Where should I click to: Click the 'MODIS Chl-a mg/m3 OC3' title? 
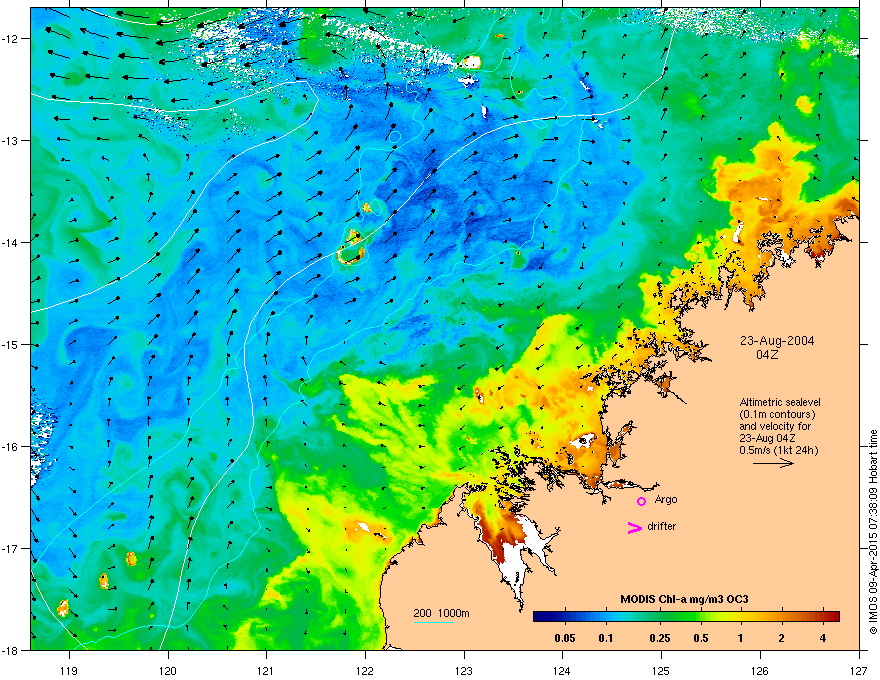tap(684, 600)
